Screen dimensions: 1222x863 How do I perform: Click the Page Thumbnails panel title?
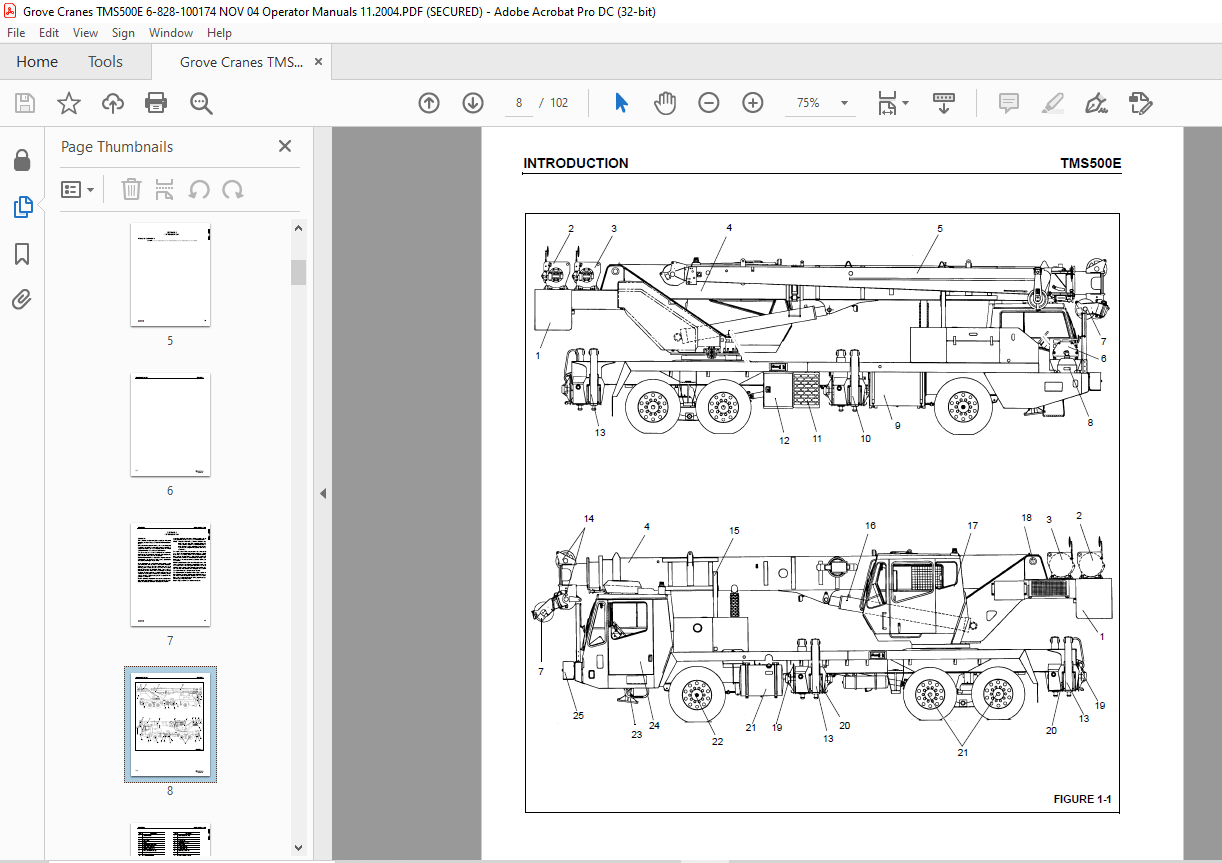(x=117, y=147)
